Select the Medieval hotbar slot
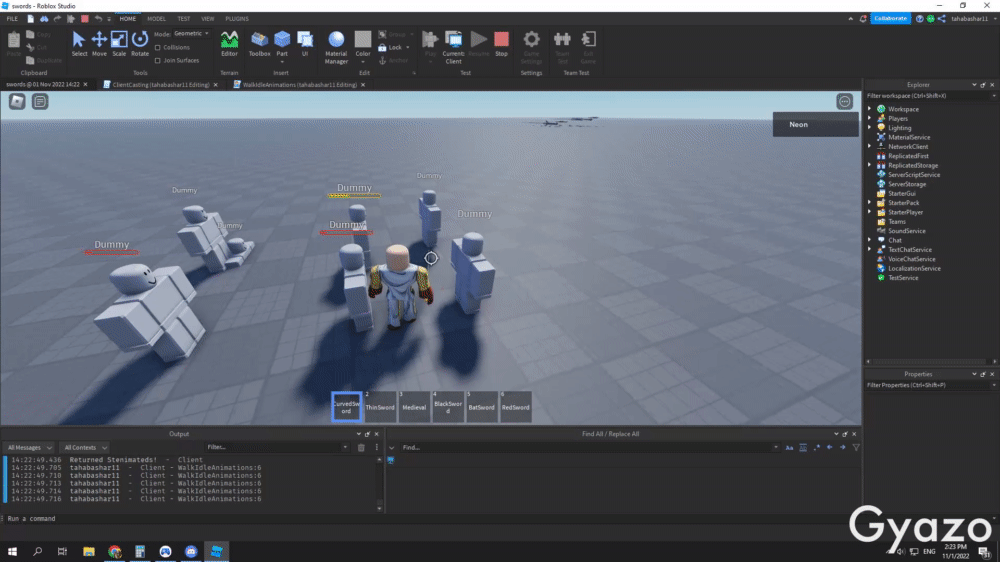Image resolution: width=1000 pixels, height=562 pixels. pos(414,407)
